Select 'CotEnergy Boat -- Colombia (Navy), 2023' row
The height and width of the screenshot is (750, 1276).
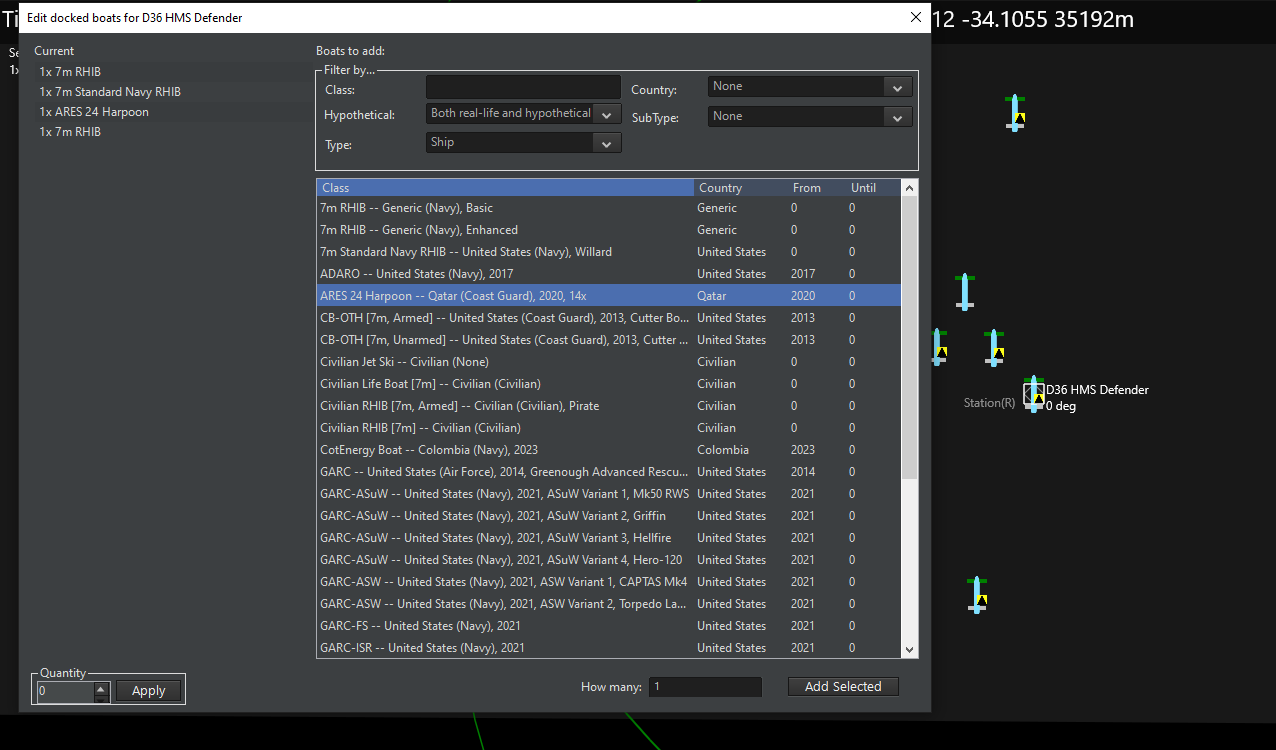click(x=608, y=450)
